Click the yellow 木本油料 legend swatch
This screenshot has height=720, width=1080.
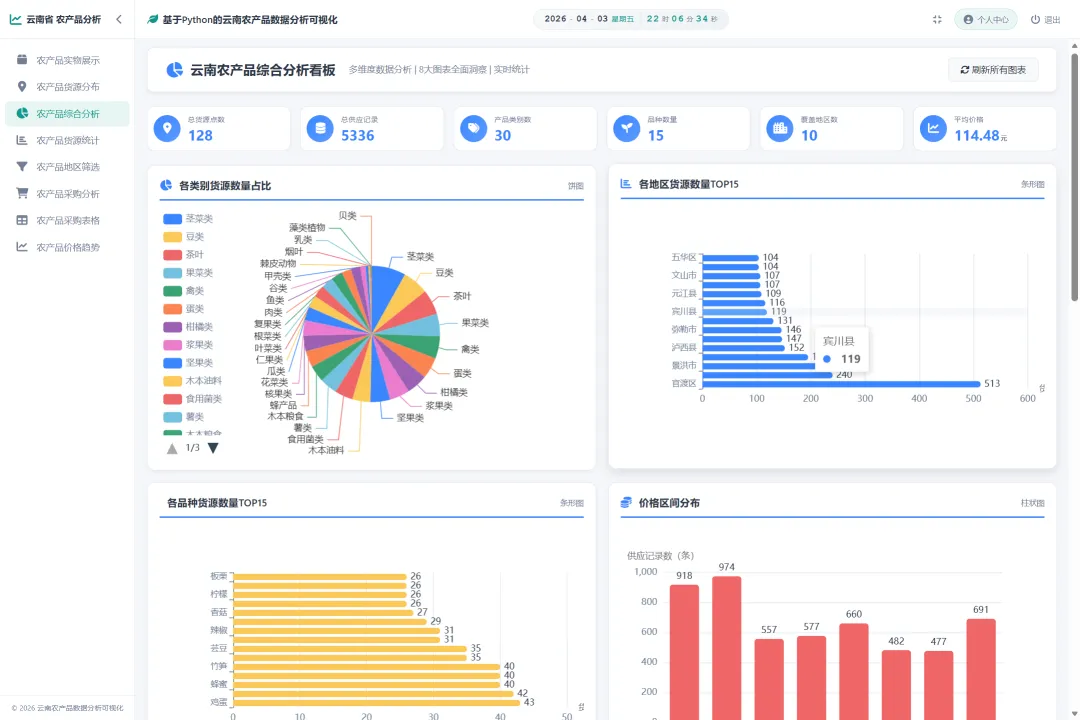172,381
